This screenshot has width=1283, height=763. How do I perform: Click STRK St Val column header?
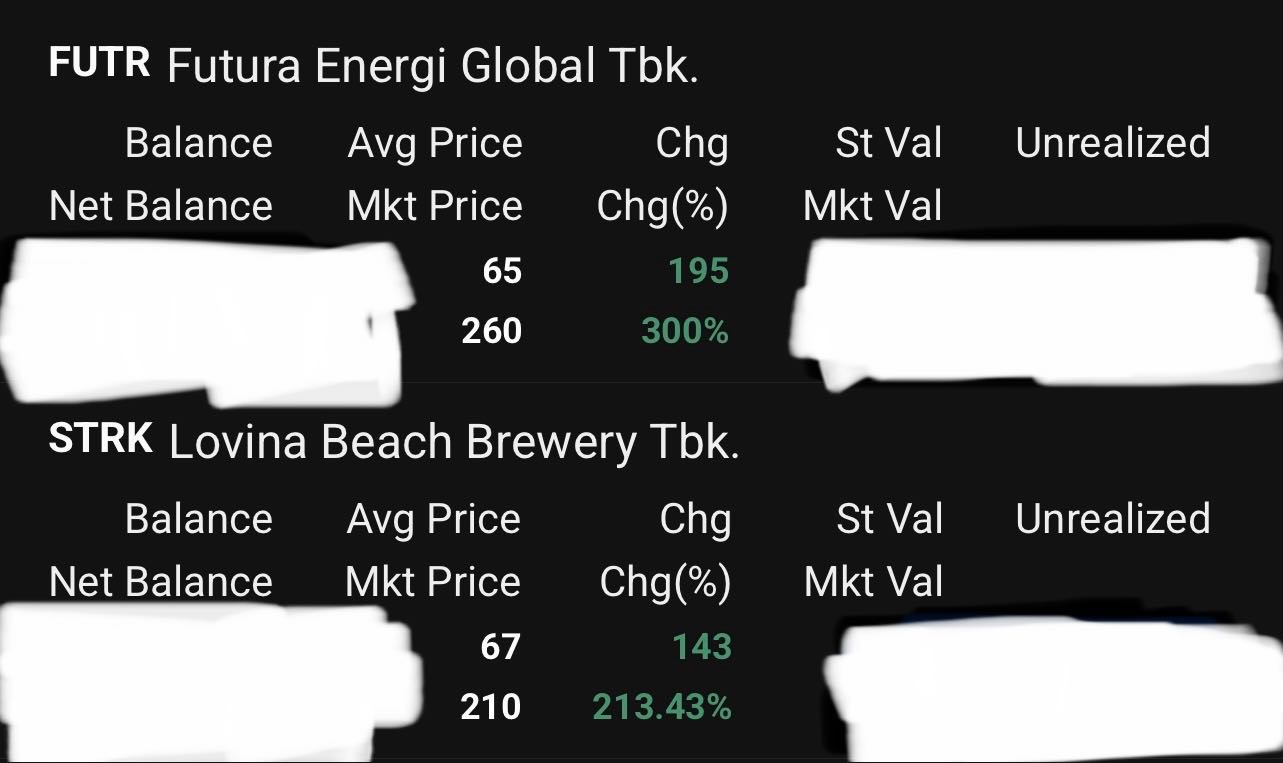tap(890, 519)
